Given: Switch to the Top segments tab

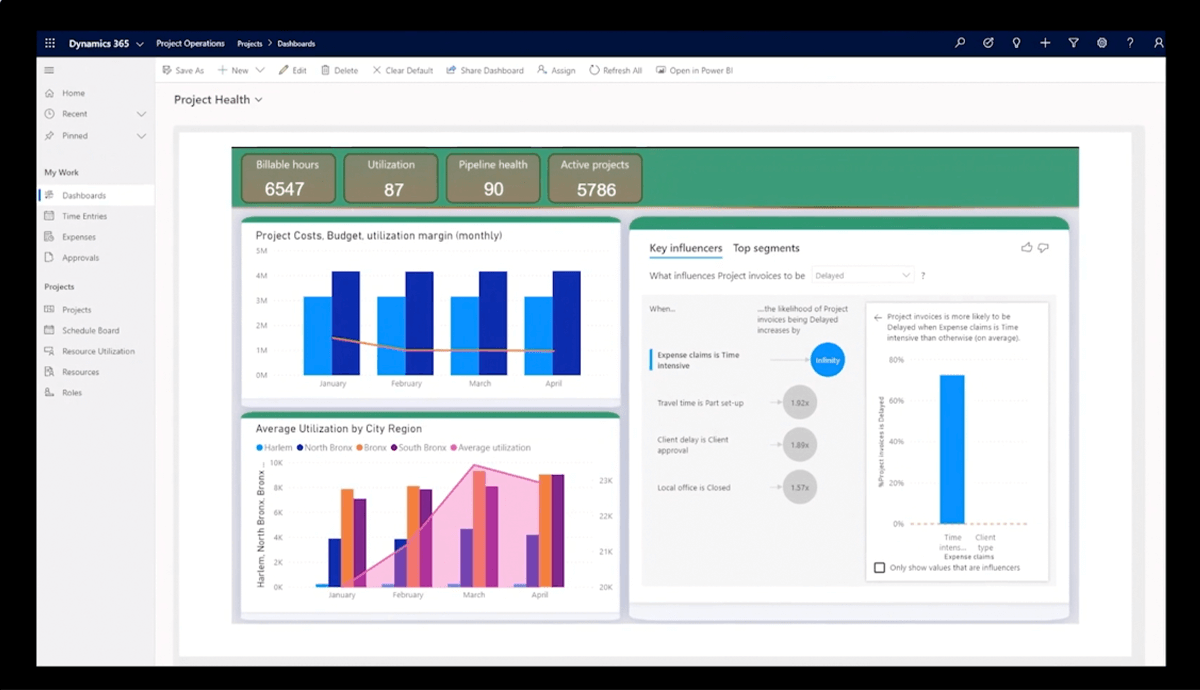Looking at the screenshot, I should tap(764, 248).
